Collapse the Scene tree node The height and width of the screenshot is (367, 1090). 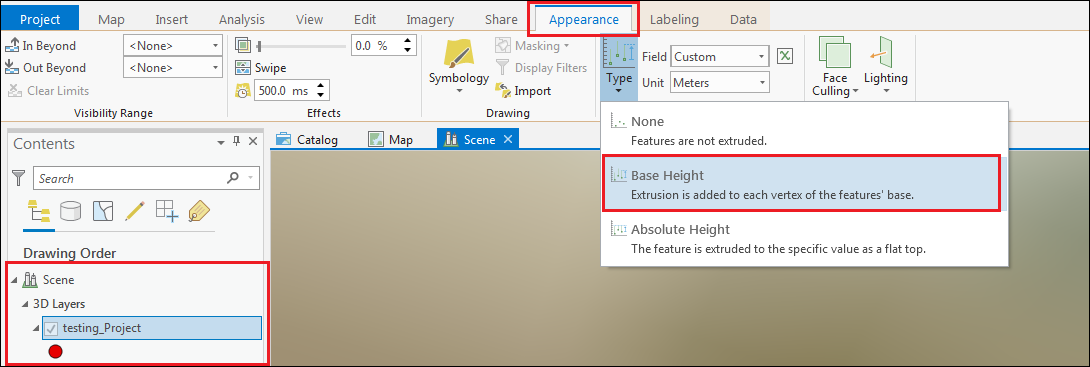pyautogui.click(x=15, y=280)
